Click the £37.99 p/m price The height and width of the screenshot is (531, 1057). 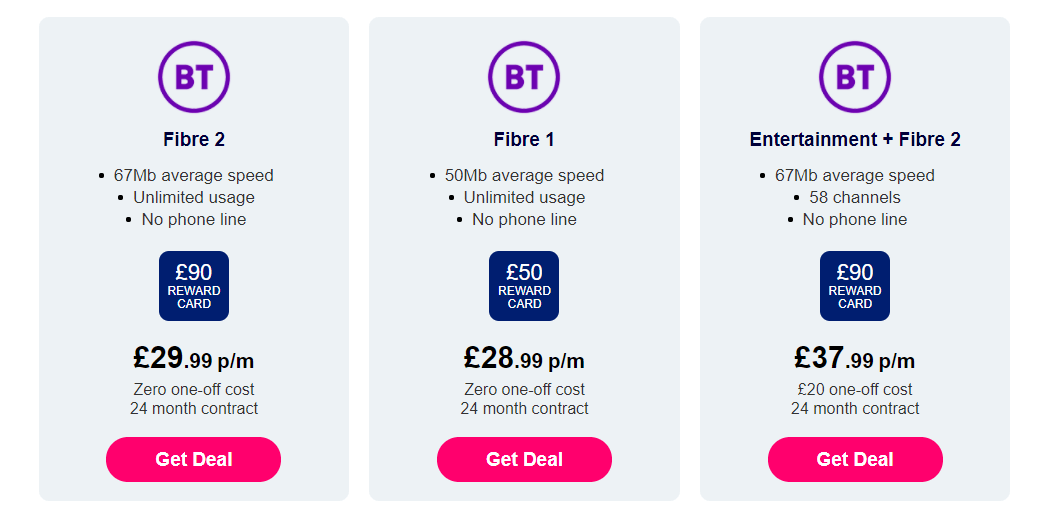pos(855,358)
